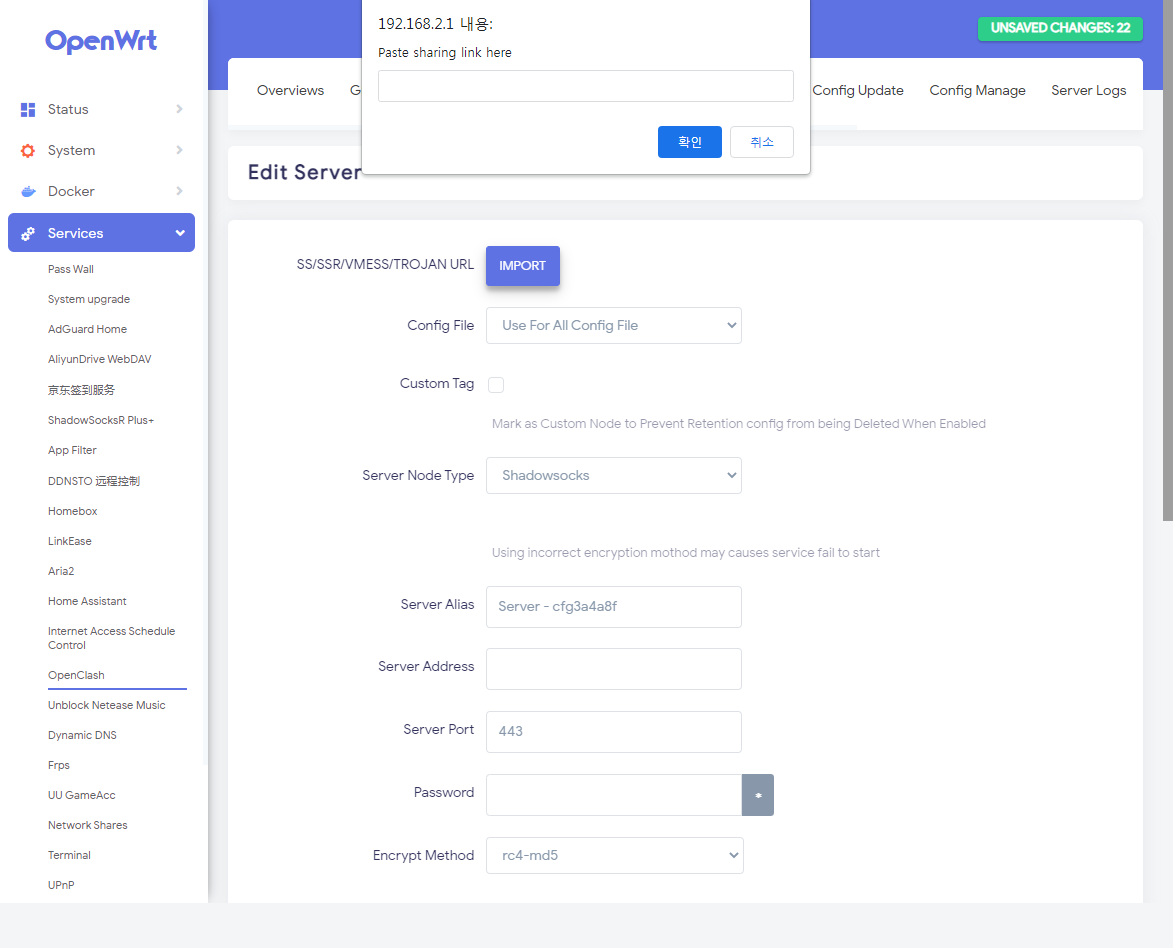Open the Dynamic DNS page
Image resolution: width=1173 pixels, height=948 pixels.
coord(82,735)
